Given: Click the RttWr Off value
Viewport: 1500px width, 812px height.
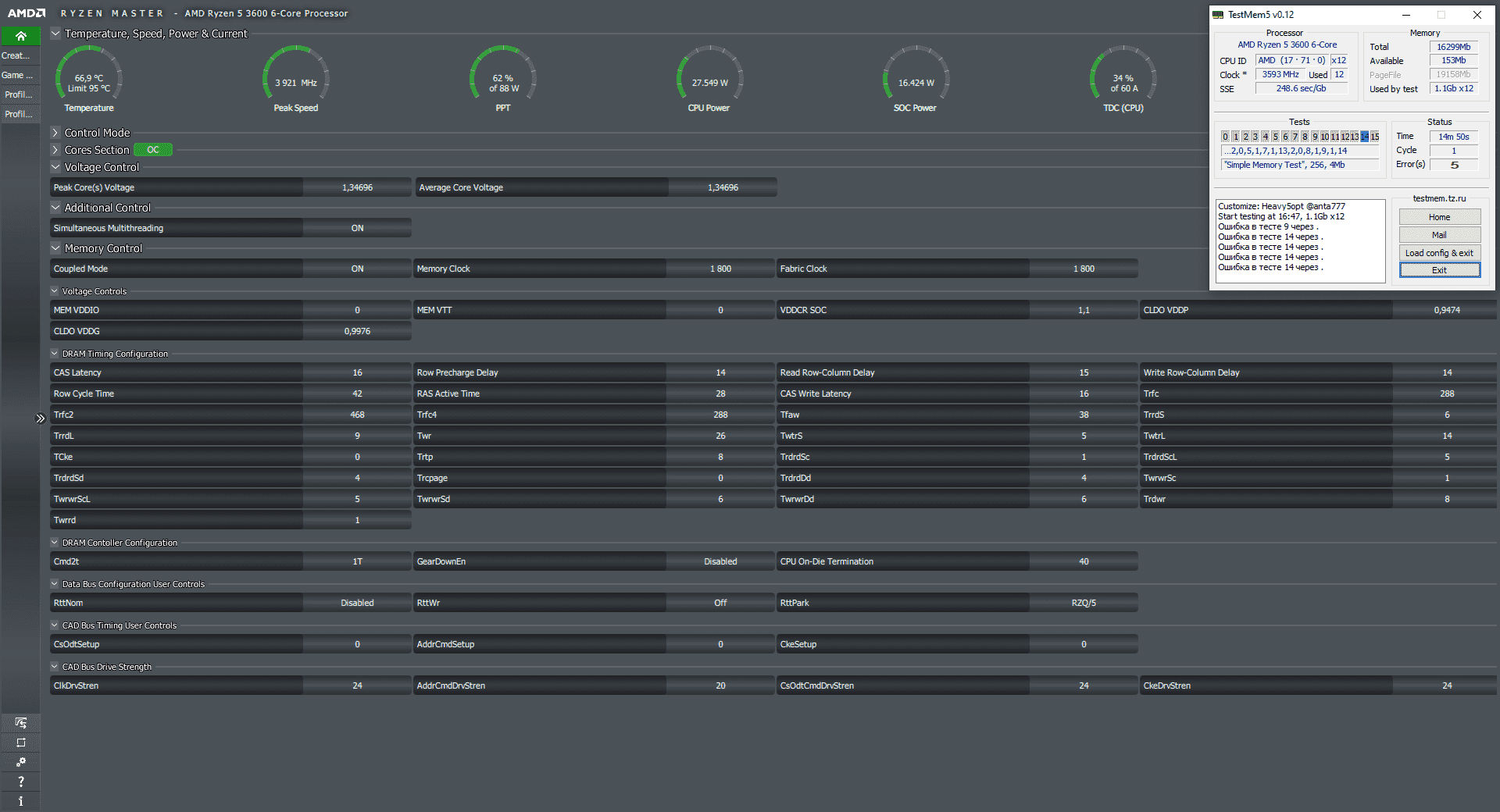Looking at the screenshot, I should [720, 603].
